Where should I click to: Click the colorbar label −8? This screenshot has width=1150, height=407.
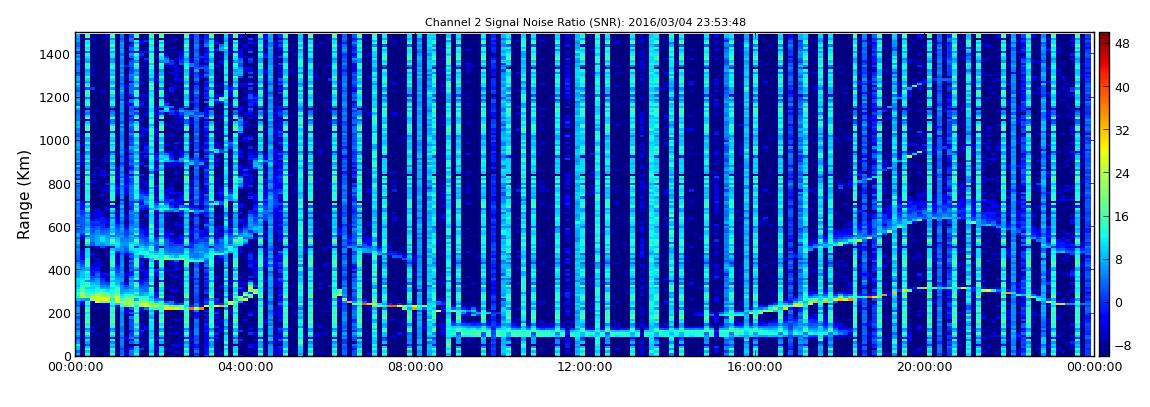coord(1122,345)
